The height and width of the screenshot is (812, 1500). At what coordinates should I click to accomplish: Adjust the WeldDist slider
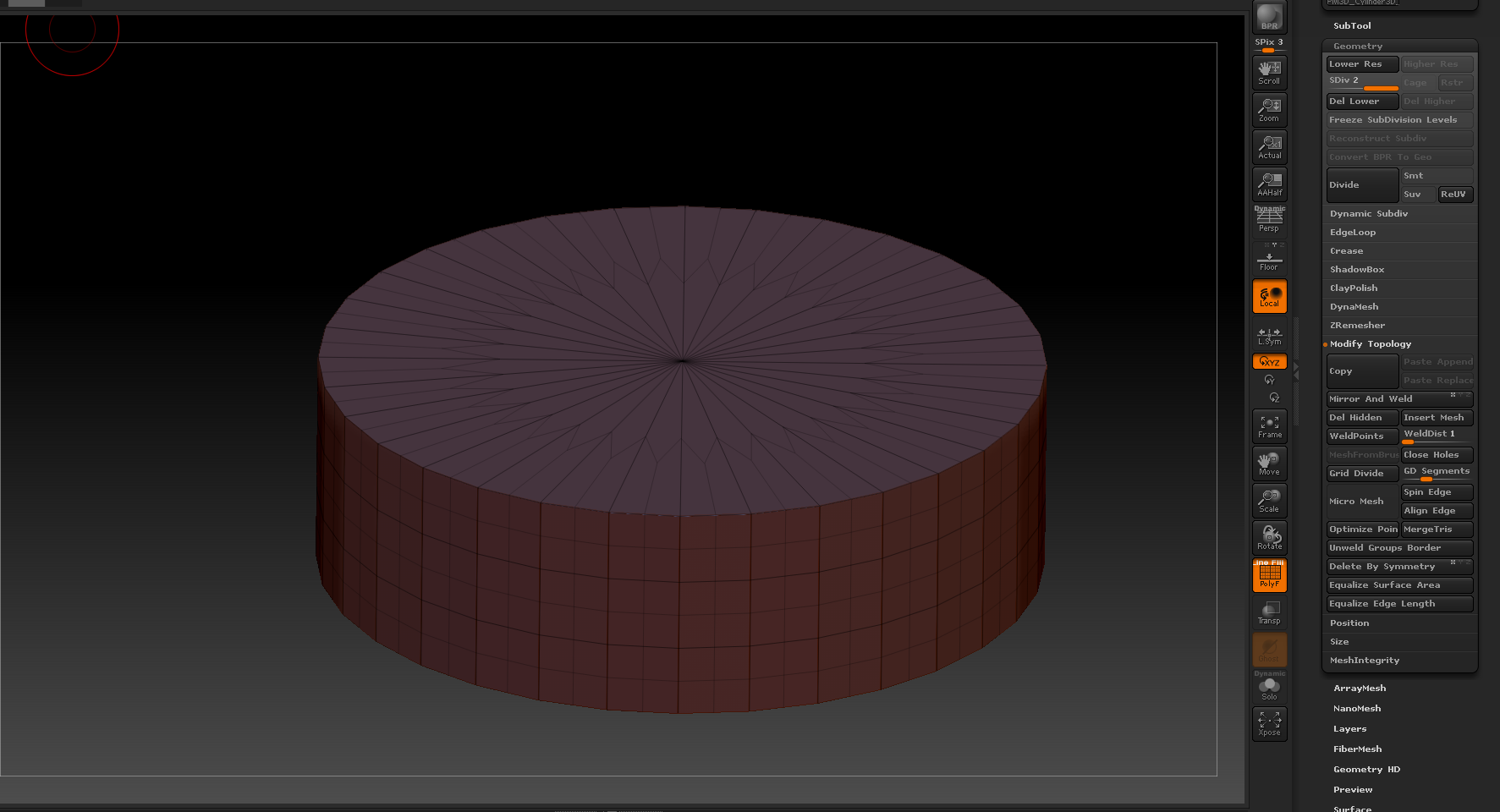tap(1437, 436)
